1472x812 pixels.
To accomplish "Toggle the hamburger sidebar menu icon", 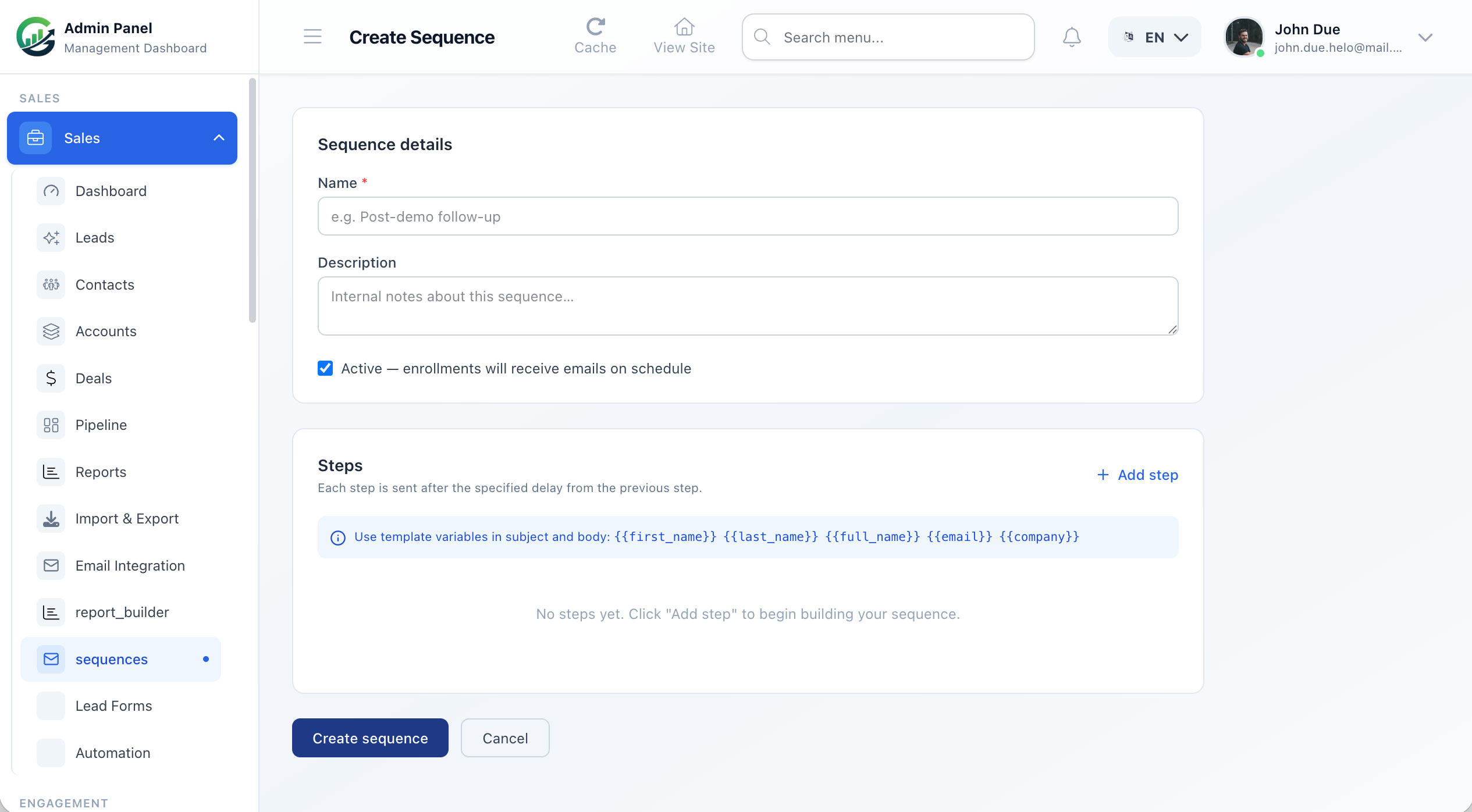I will pos(312,37).
